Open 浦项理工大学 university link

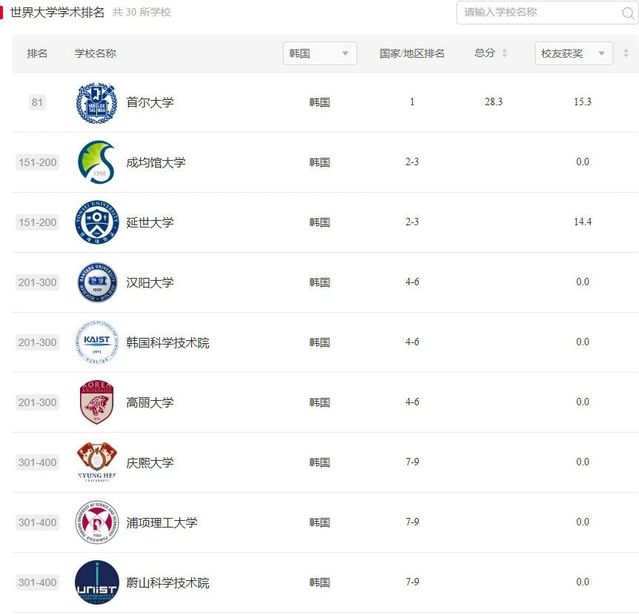click(x=162, y=523)
